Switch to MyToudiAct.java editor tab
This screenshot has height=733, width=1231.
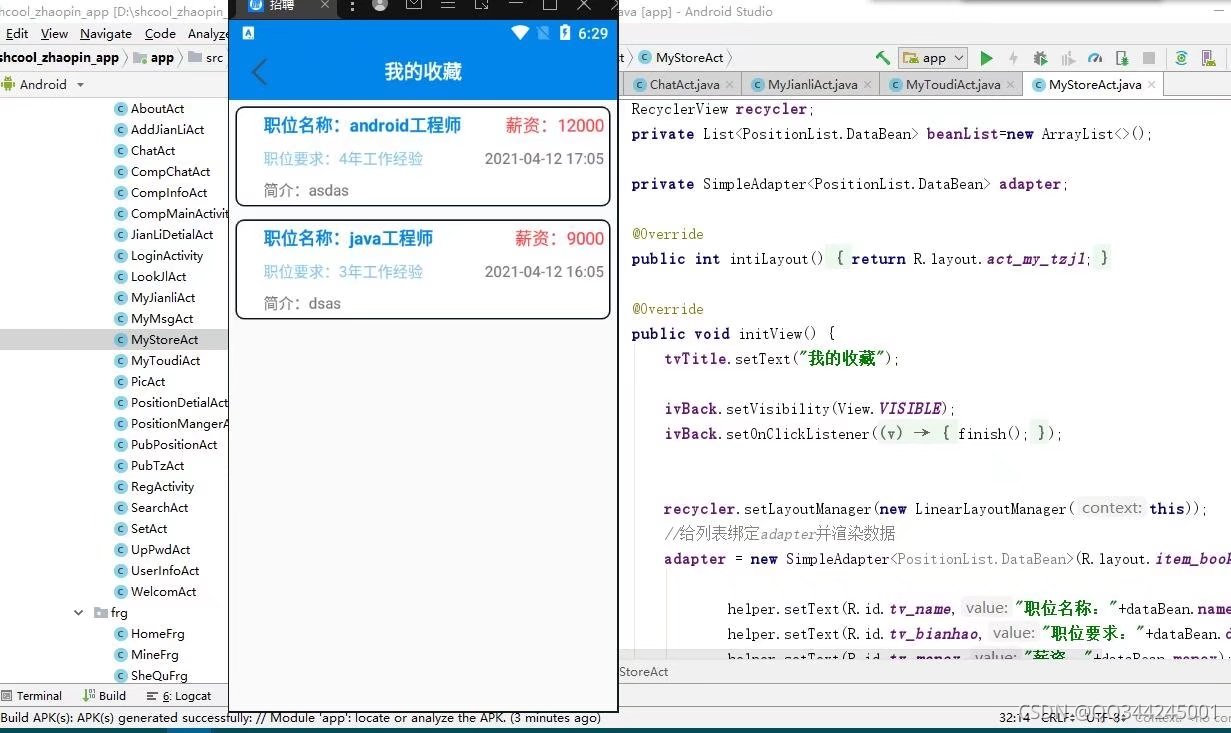[x=953, y=85]
